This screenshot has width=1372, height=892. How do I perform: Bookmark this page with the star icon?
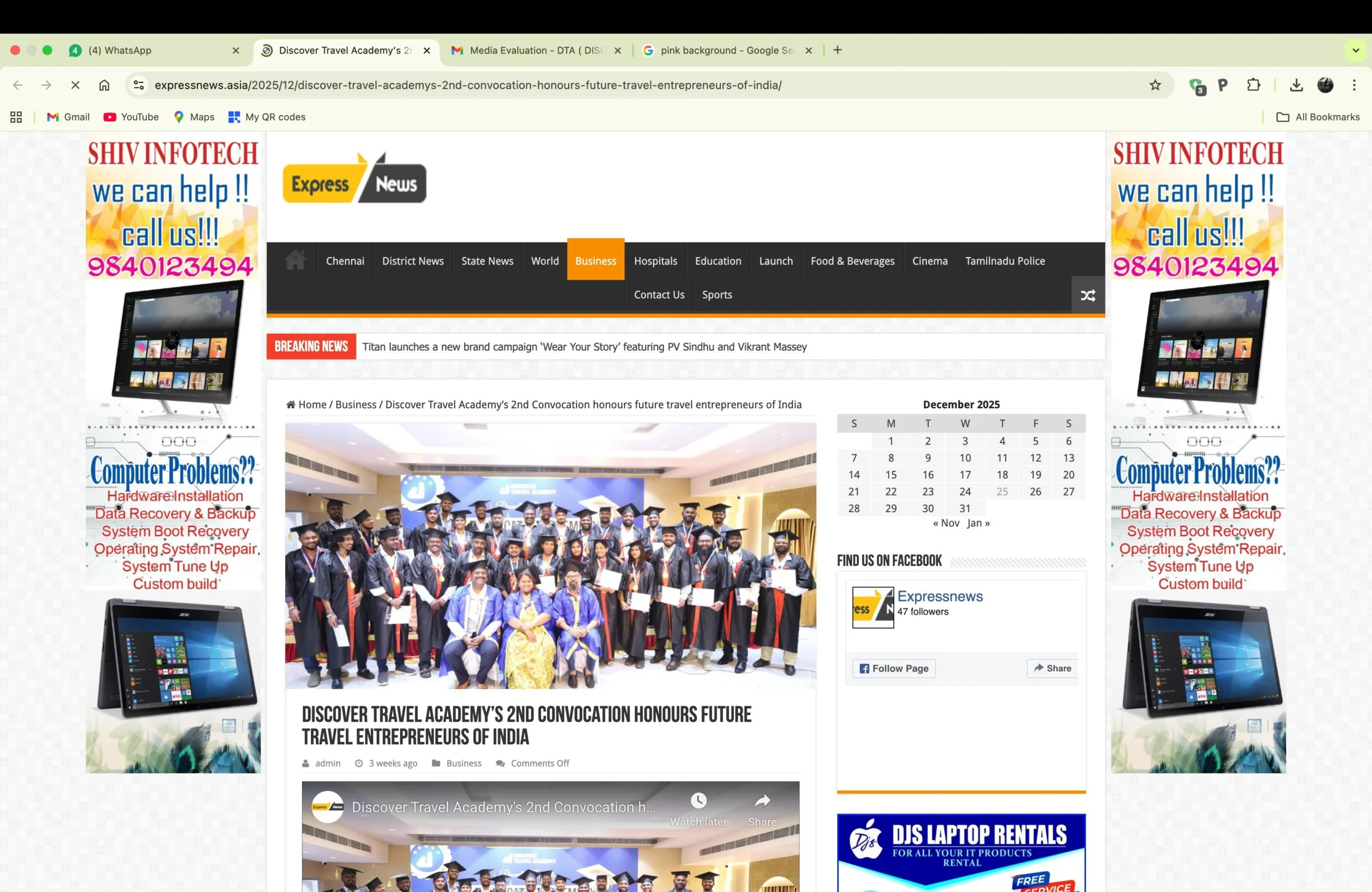1155,85
